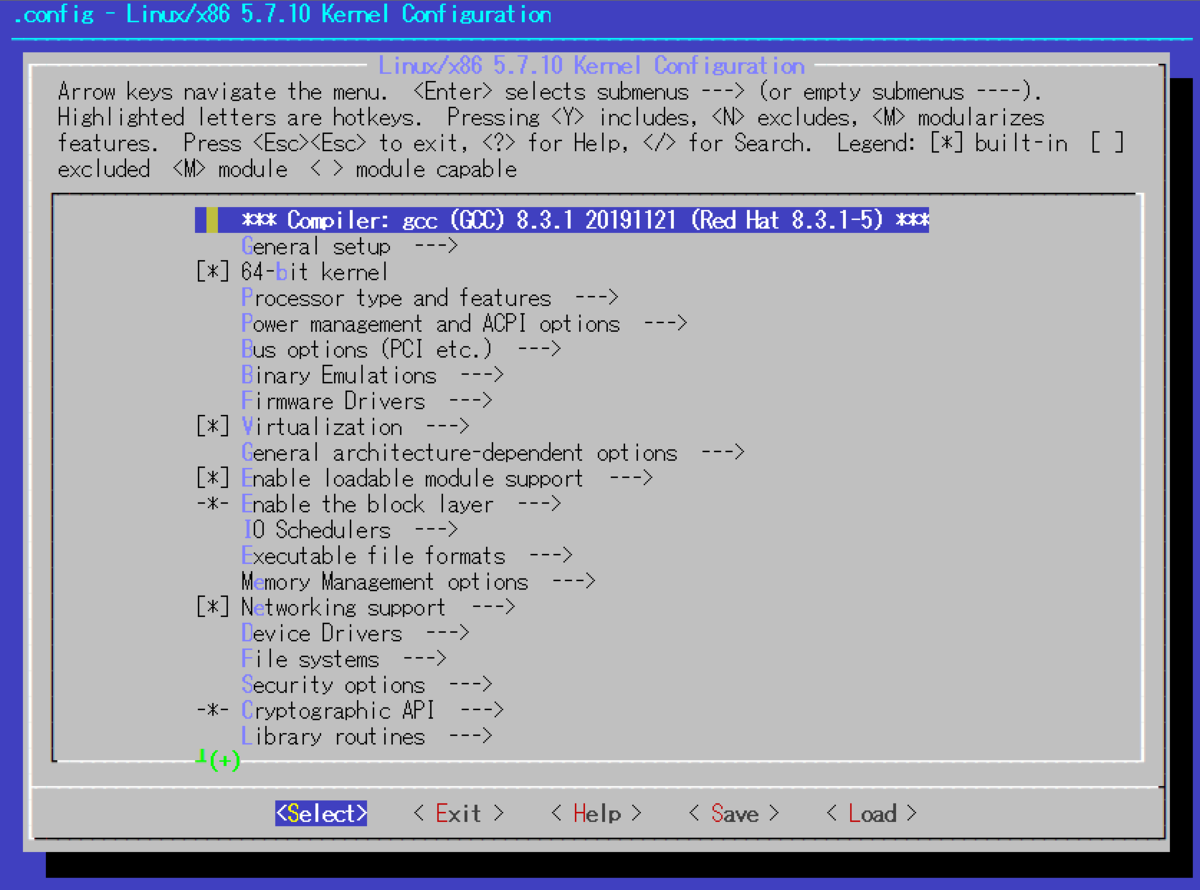Image resolution: width=1200 pixels, height=890 pixels.
Task: Open Power management and ACPI options
Action: [465, 324]
